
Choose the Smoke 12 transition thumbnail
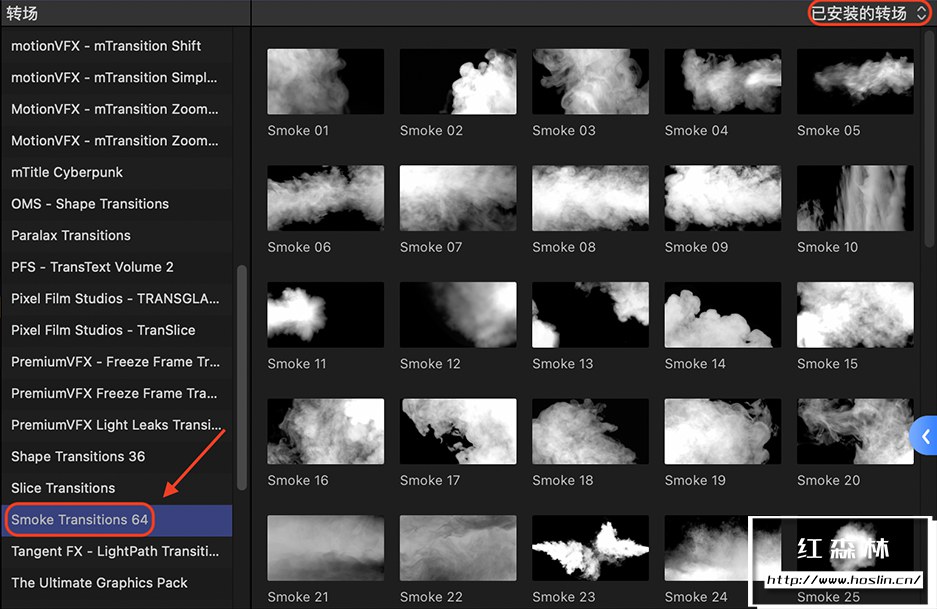pos(458,314)
